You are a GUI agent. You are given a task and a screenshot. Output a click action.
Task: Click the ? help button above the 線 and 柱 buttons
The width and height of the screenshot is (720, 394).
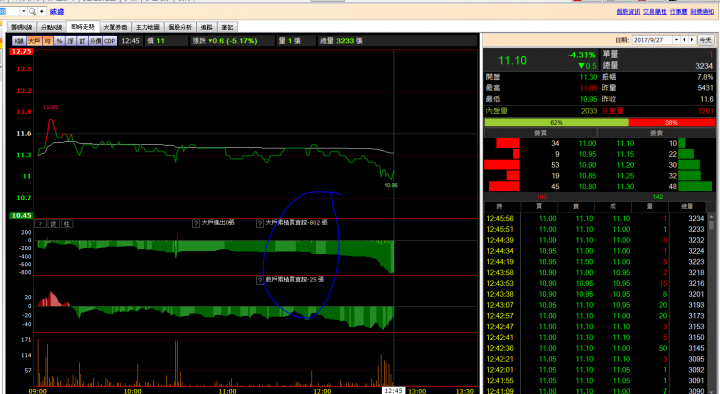click(x=40, y=224)
